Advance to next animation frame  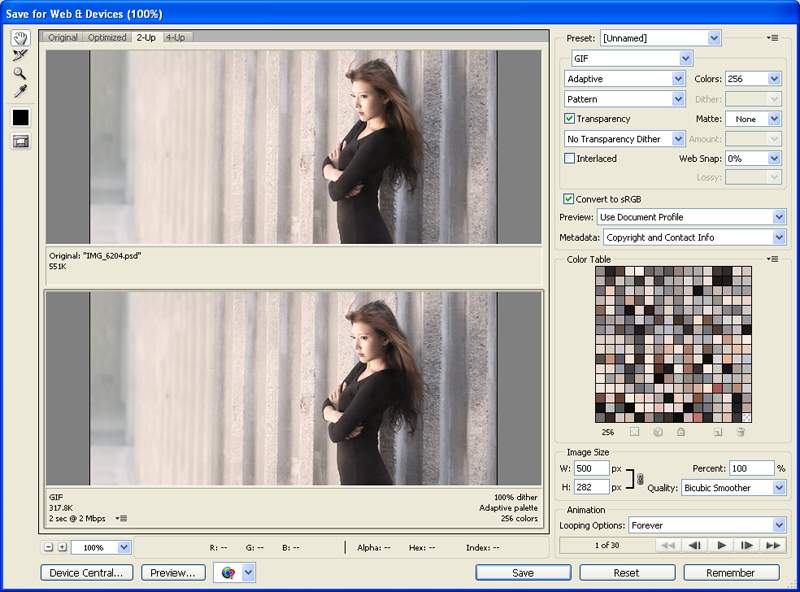[x=747, y=545]
